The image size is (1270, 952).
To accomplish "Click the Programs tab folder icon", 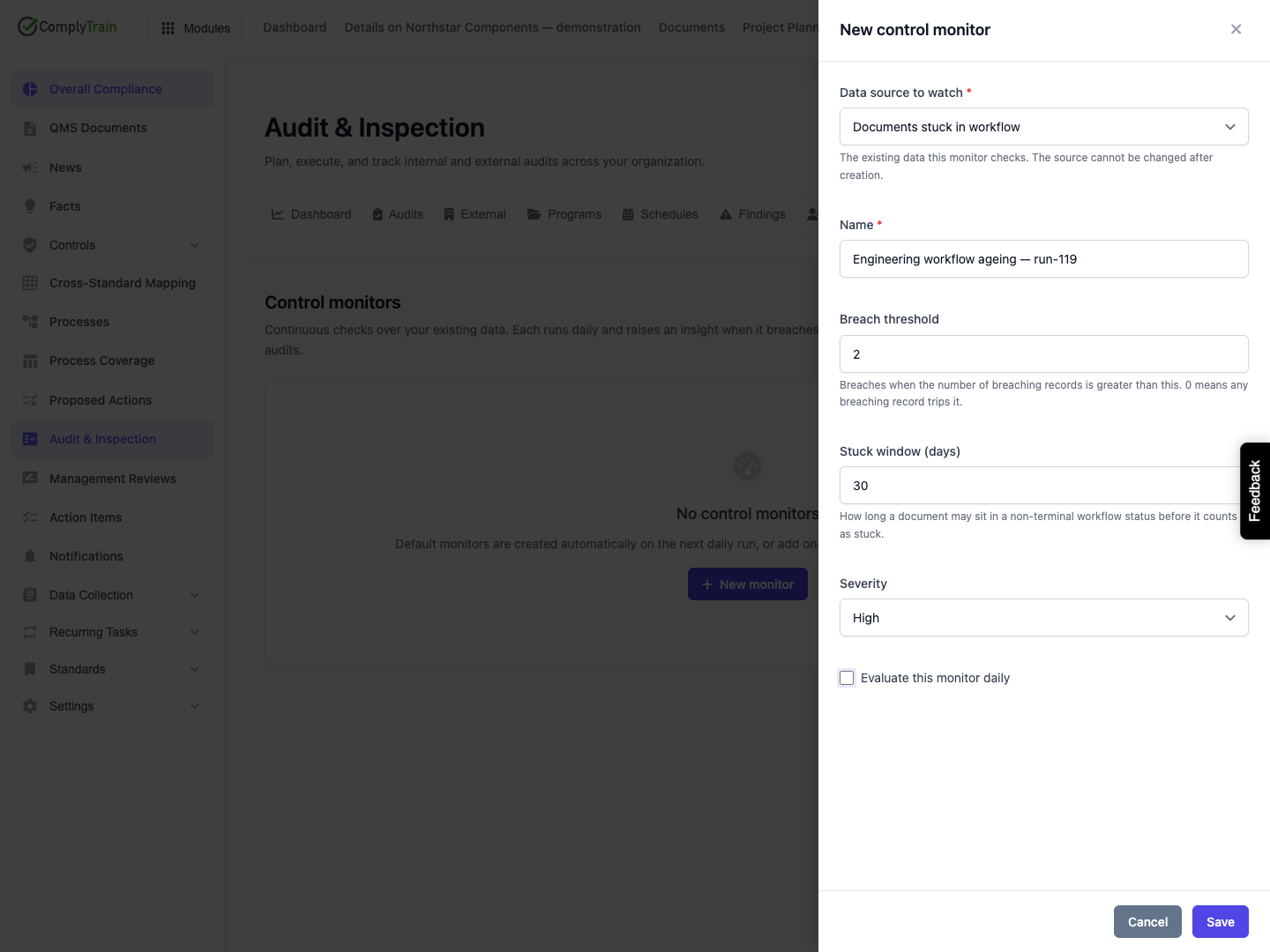I will (534, 214).
